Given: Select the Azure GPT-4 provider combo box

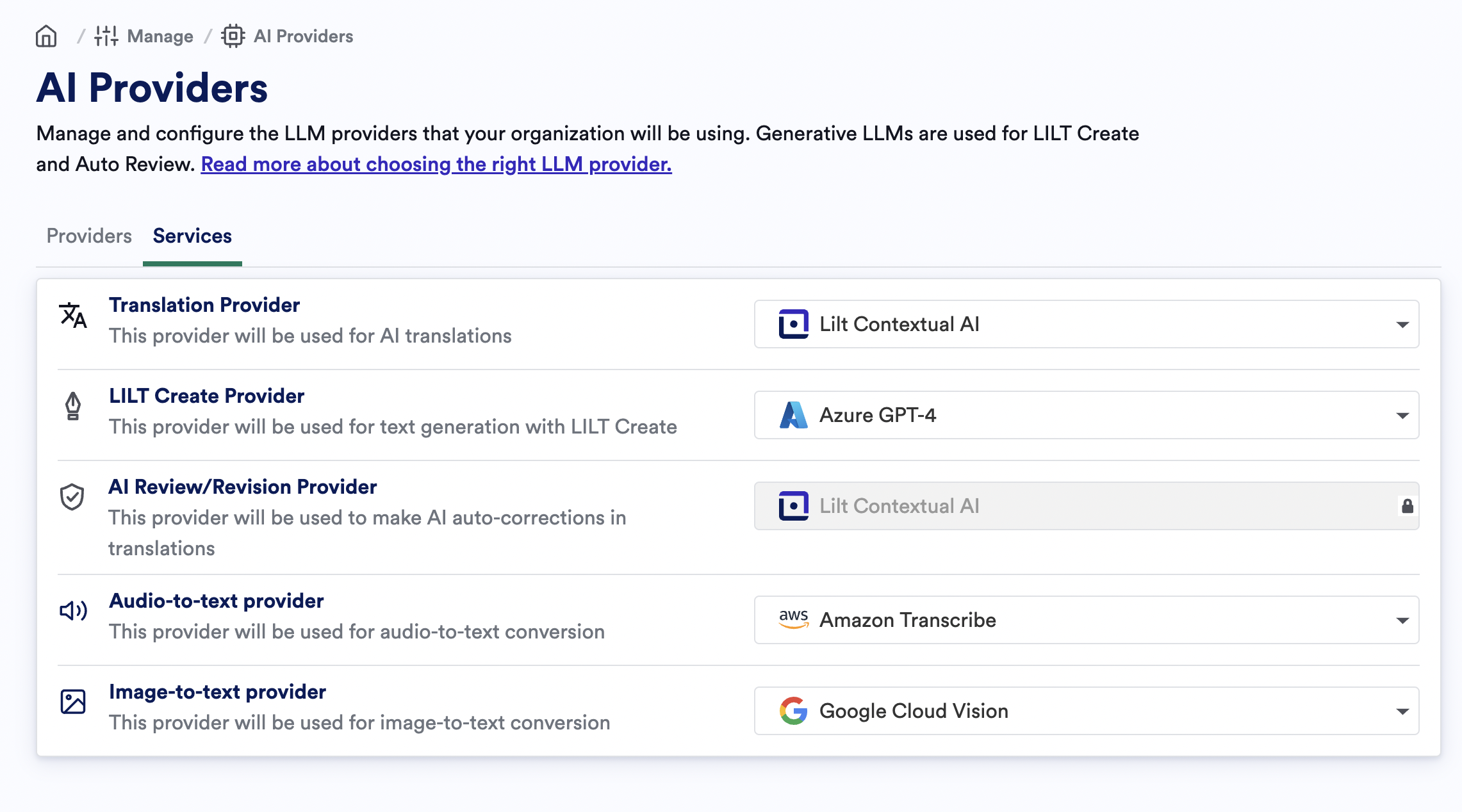Looking at the screenshot, I should tap(1087, 415).
